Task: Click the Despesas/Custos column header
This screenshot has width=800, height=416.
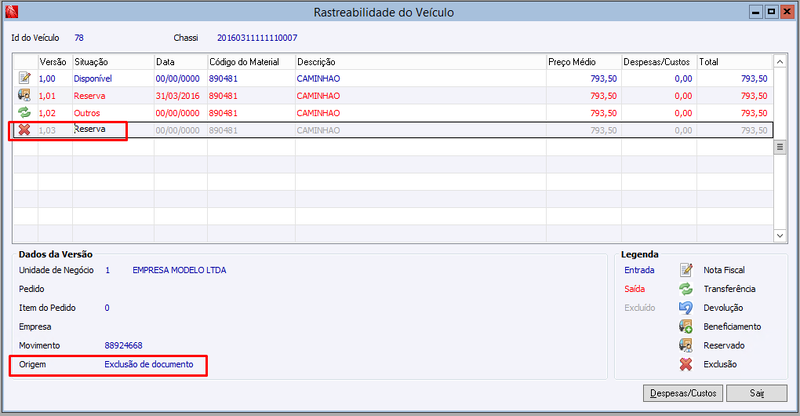Action: (659, 62)
